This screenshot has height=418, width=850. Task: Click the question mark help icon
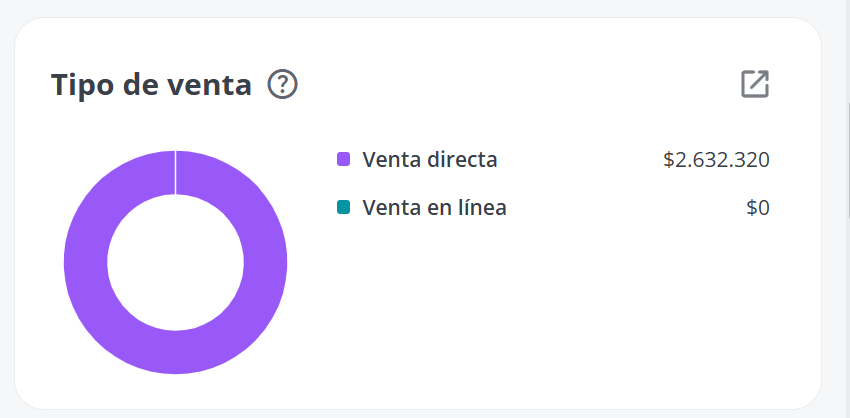point(282,85)
